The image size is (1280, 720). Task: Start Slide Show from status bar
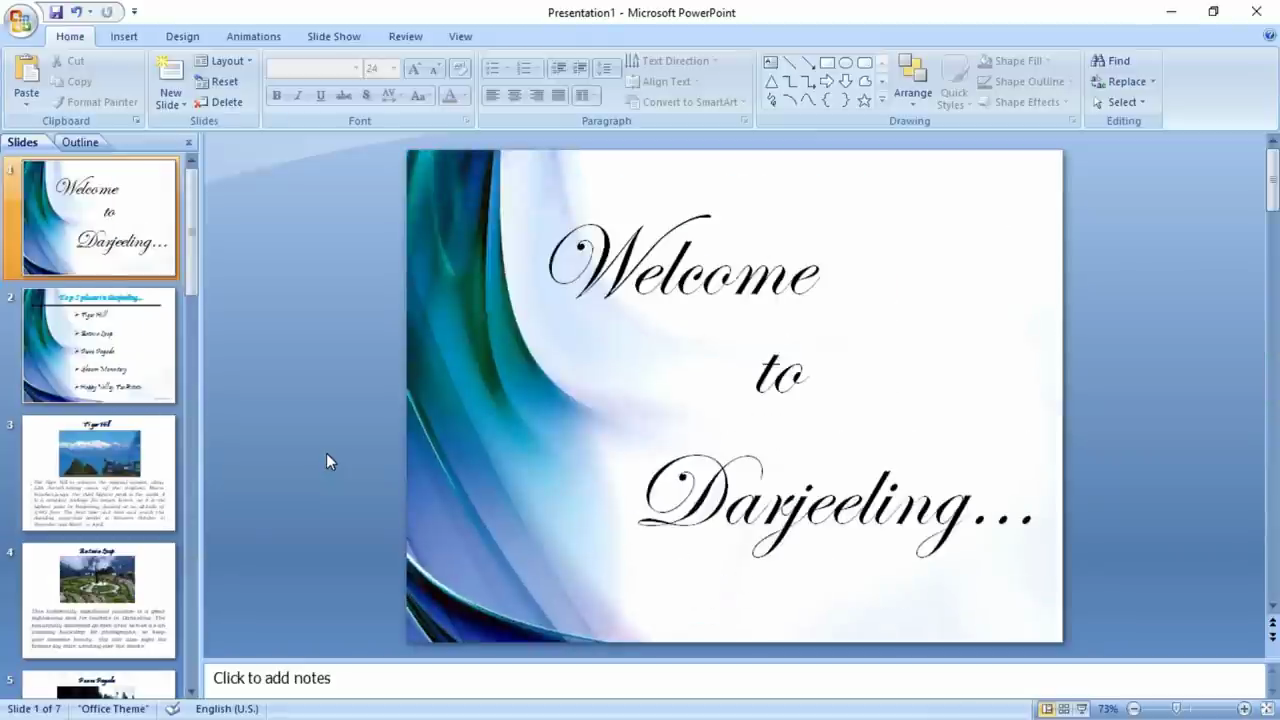tap(1082, 709)
